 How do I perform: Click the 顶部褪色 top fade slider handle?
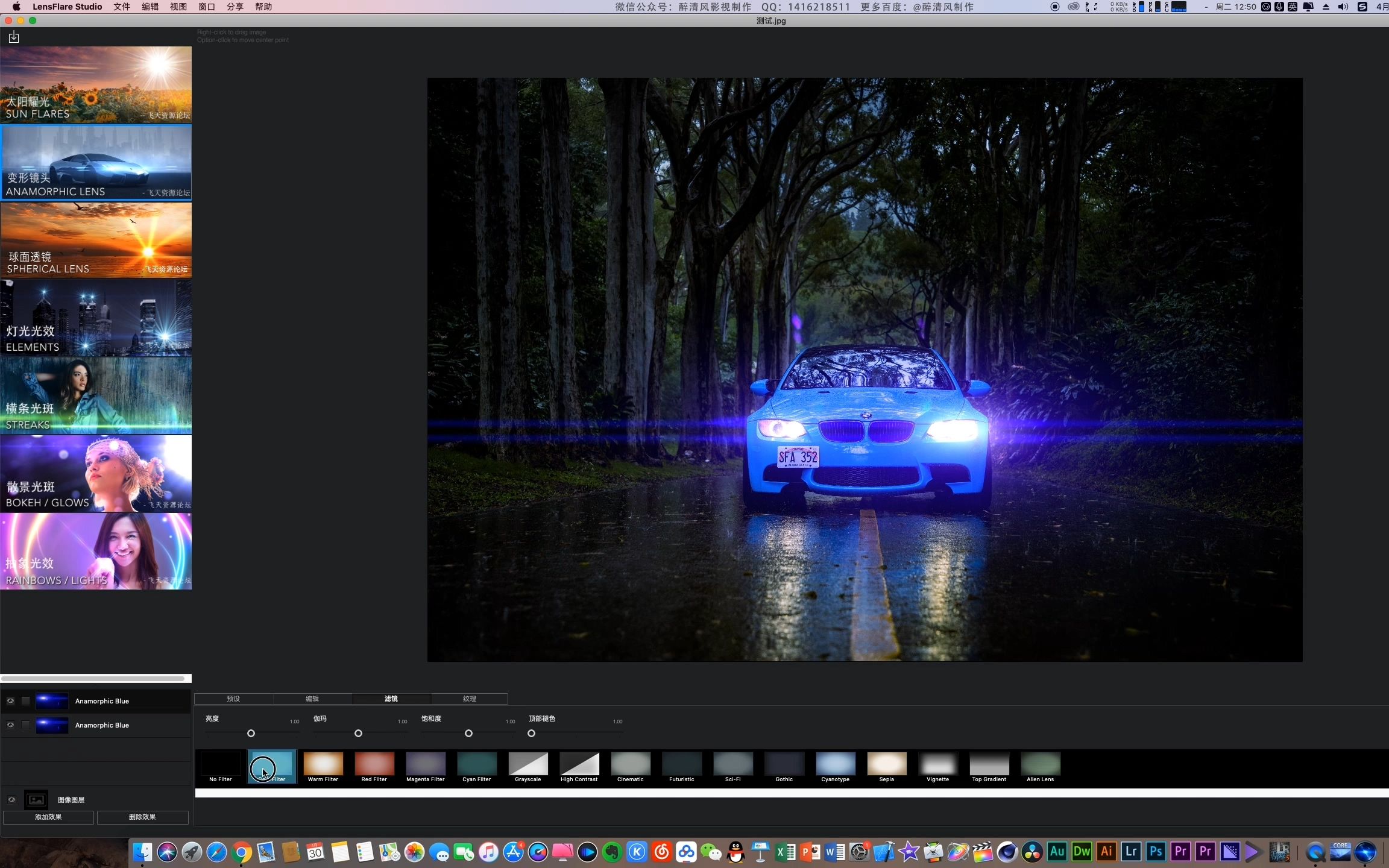531,734
